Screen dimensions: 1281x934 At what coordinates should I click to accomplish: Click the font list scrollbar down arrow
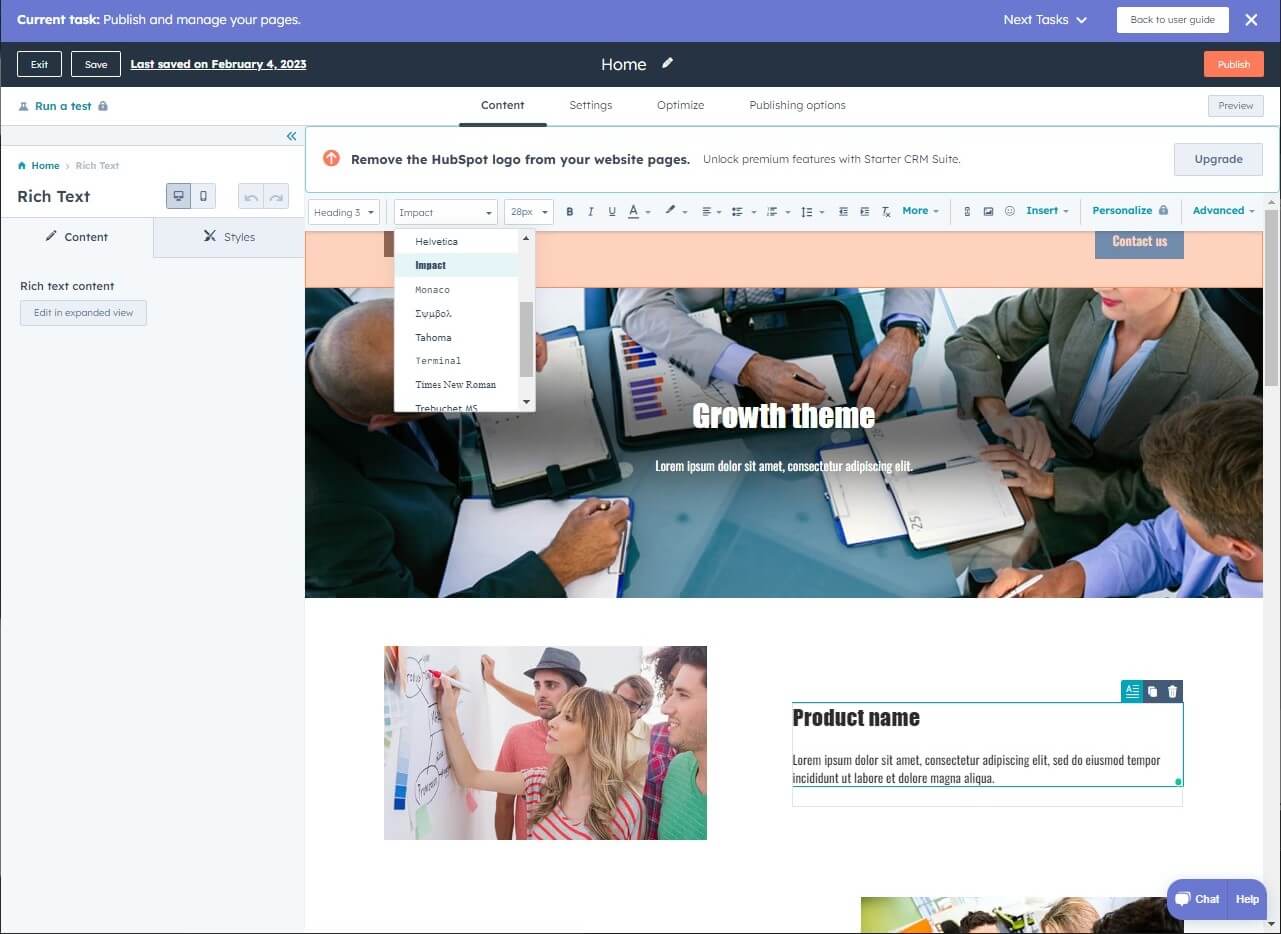[527, 402]
